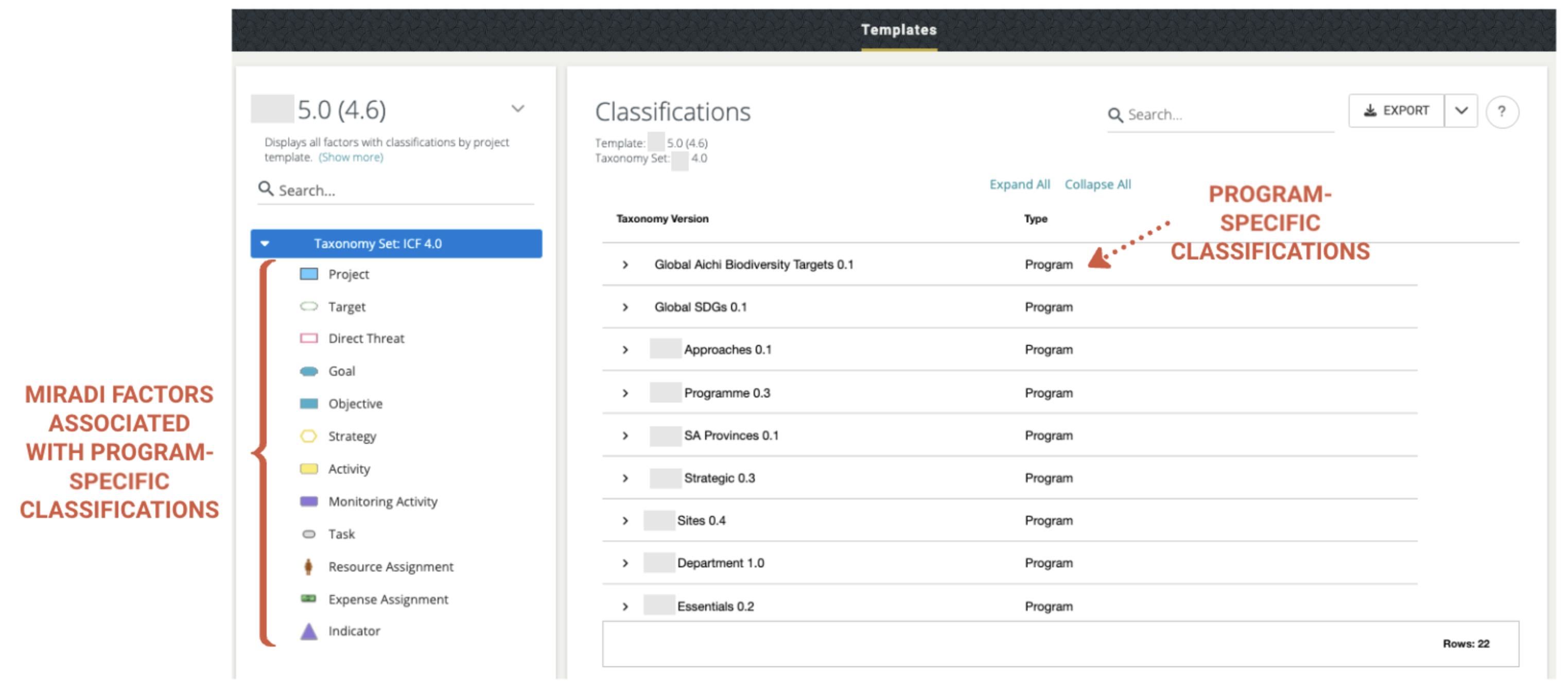Click the purple Monitoring Activity icon
1568x695 pixels.
click(x=309, y=501)
